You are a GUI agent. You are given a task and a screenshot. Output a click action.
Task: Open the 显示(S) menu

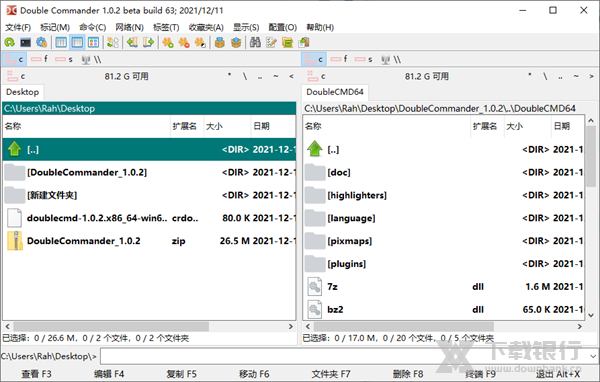246,27
